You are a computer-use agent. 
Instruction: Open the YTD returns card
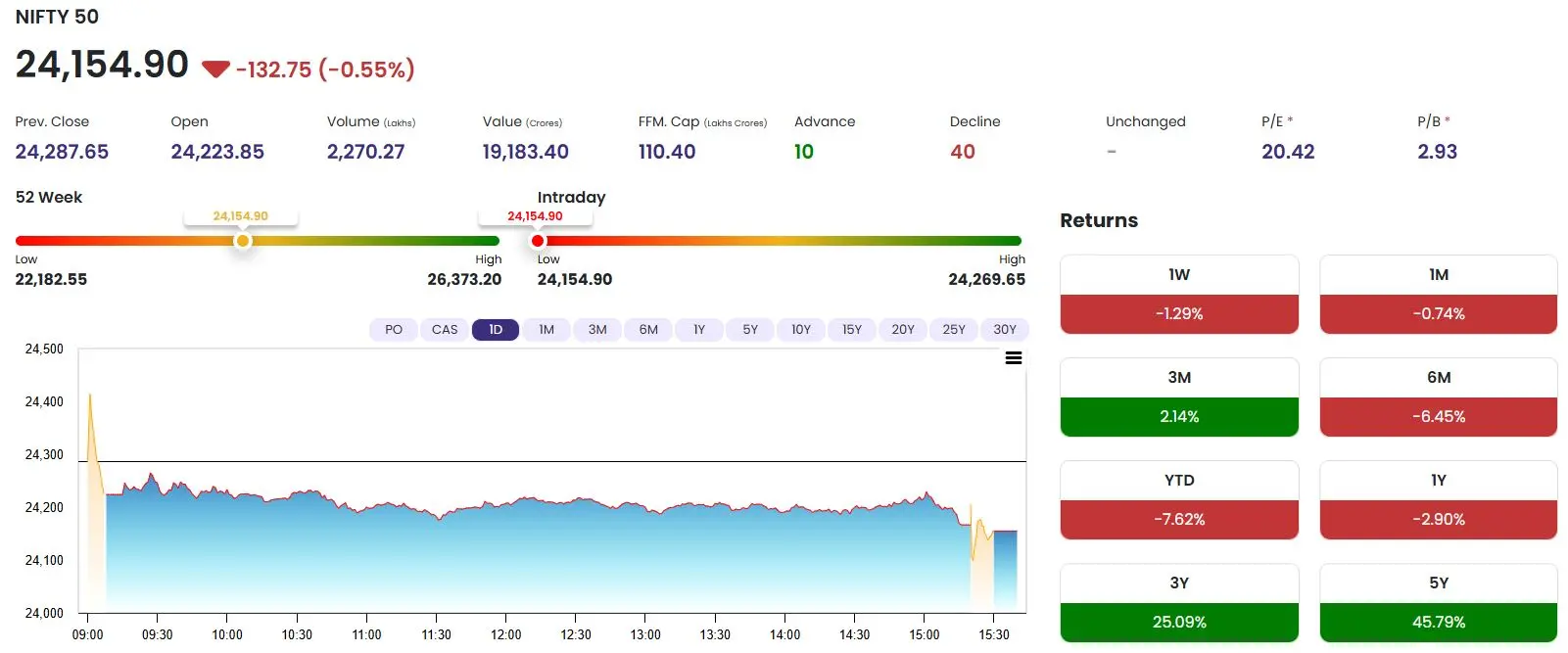[1179, 500]
